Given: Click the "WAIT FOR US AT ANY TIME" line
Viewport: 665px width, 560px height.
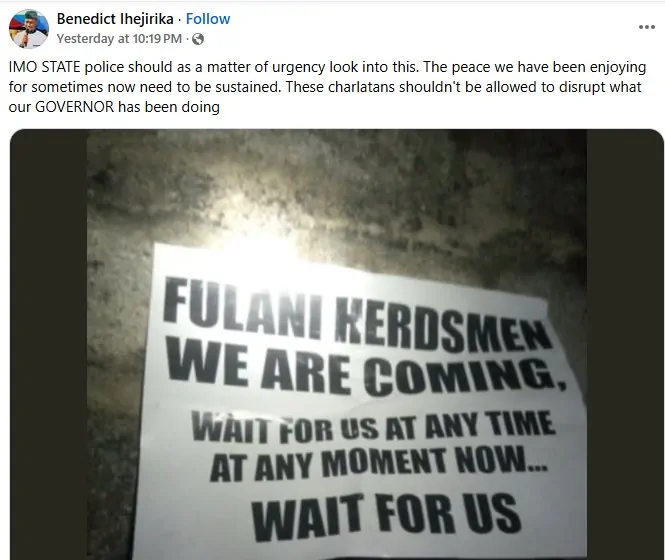Looking at the screenshot, I should 373,426.
